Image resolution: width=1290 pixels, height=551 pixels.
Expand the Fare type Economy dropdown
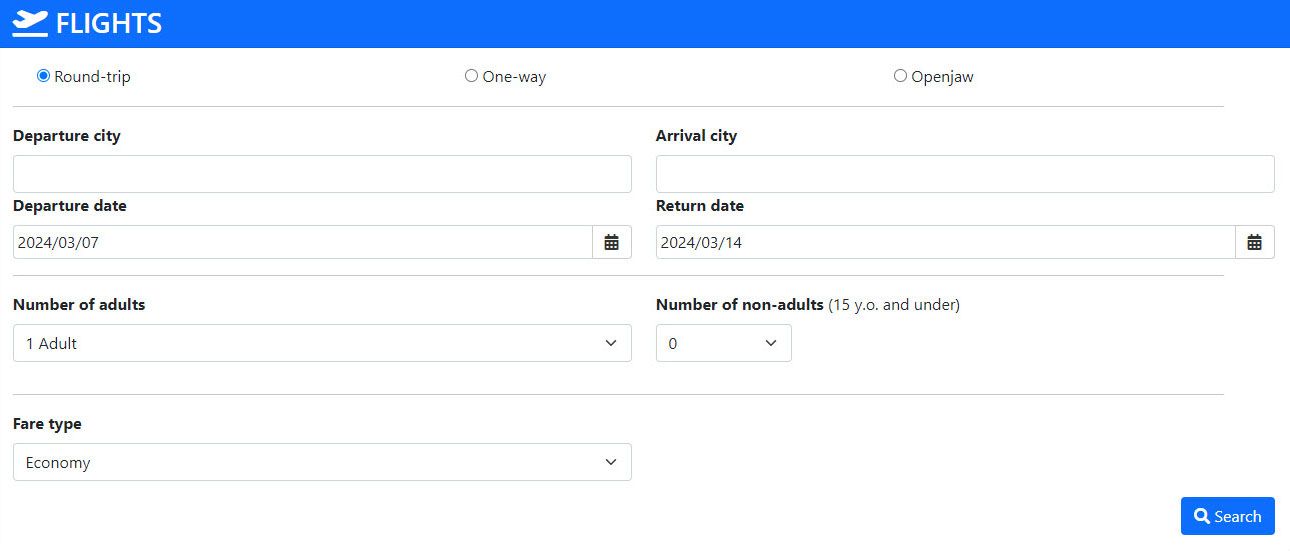tap(322, 462)
